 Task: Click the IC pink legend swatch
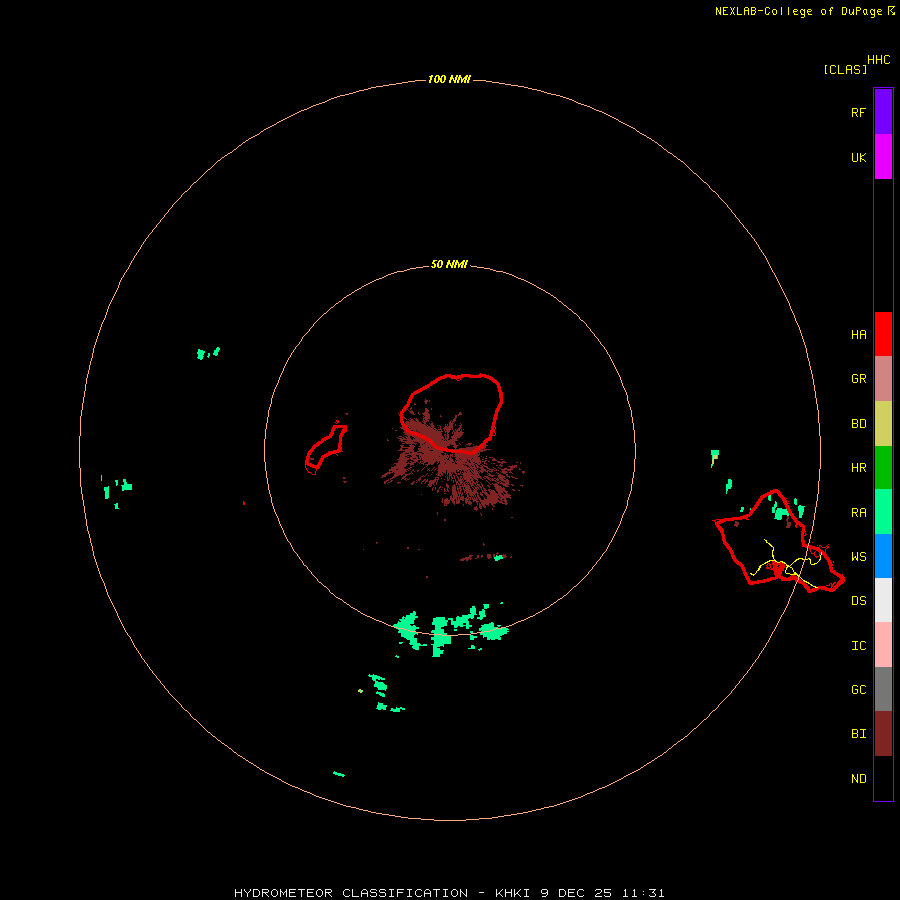click(883, 645)
